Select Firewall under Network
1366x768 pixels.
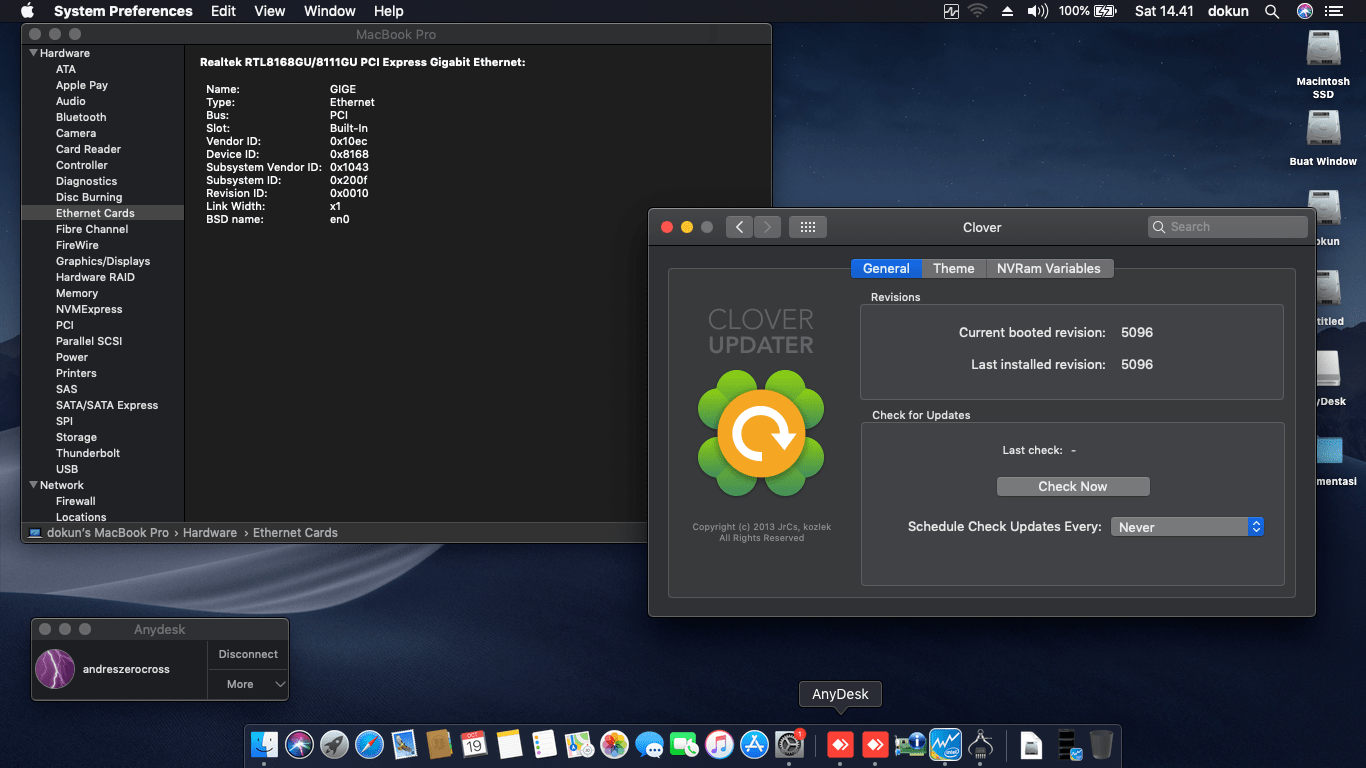point(76,501)
